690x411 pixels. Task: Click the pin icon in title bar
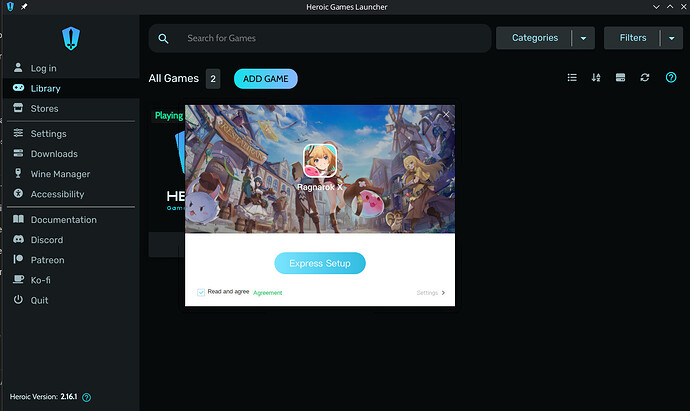(x=24, y=7)
